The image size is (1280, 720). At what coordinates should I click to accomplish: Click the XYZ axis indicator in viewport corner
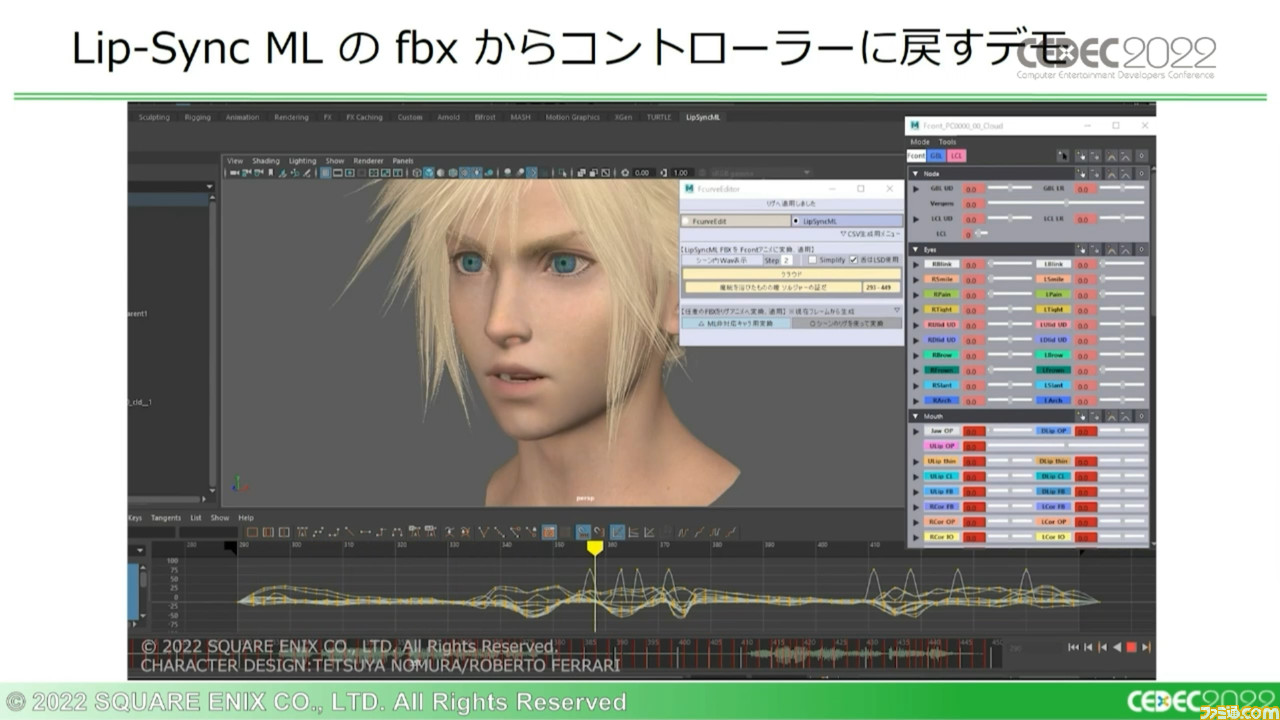pos(236,484)
